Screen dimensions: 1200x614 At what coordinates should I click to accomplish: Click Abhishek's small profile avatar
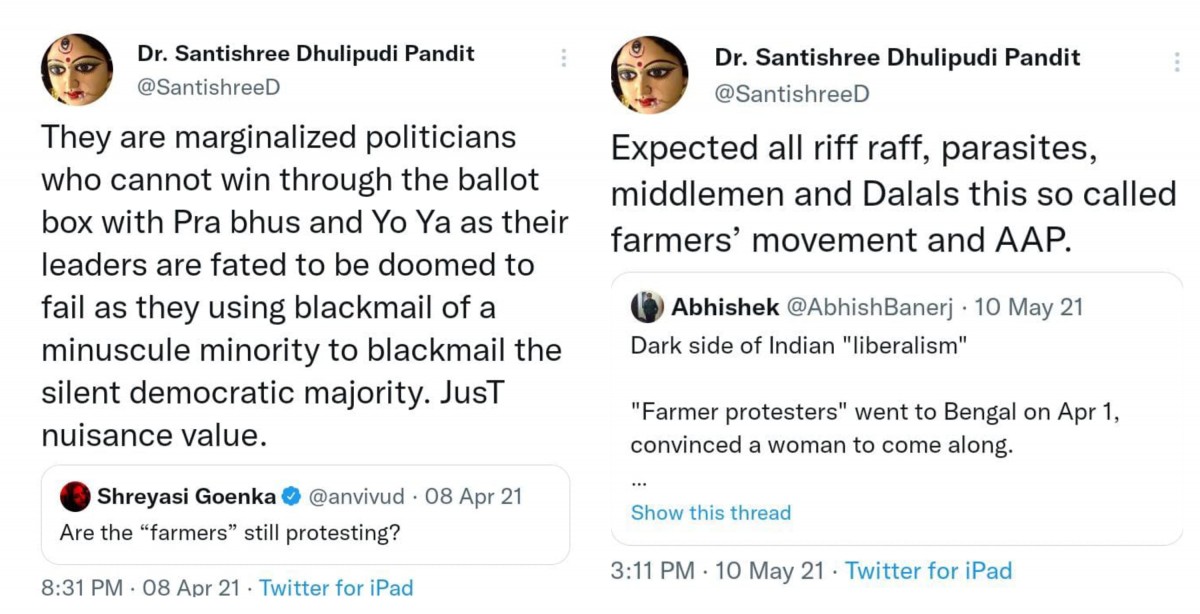pyautogui.click(x=647, y=307)
